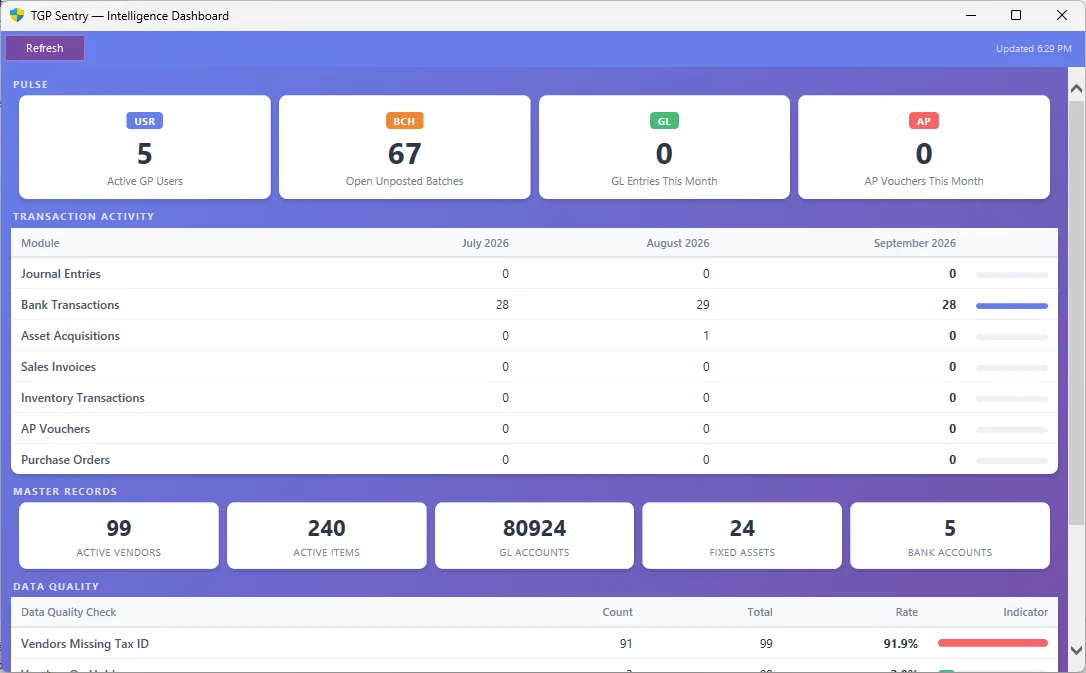Click the scrollbar down arrow
This screenshot has width=1086, height=673.
(x=1076, y=650)
